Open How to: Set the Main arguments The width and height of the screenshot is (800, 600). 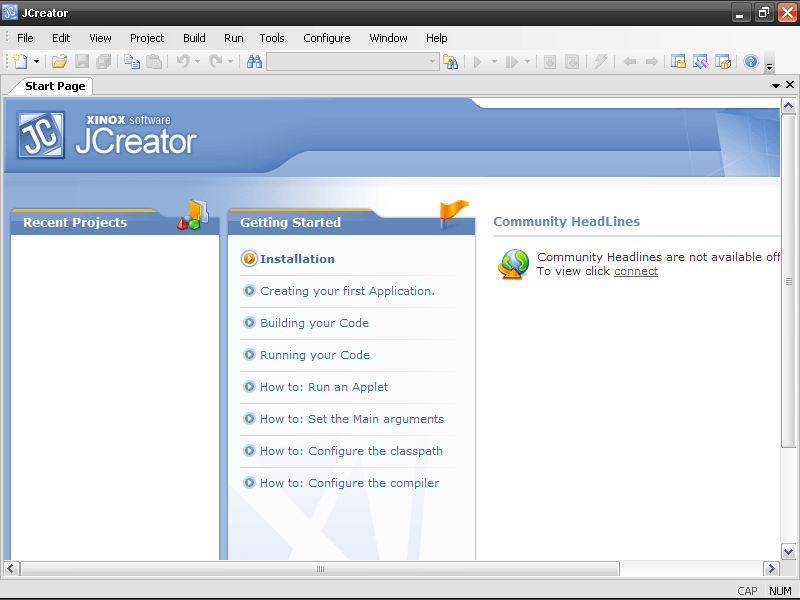tap(352, 419)
